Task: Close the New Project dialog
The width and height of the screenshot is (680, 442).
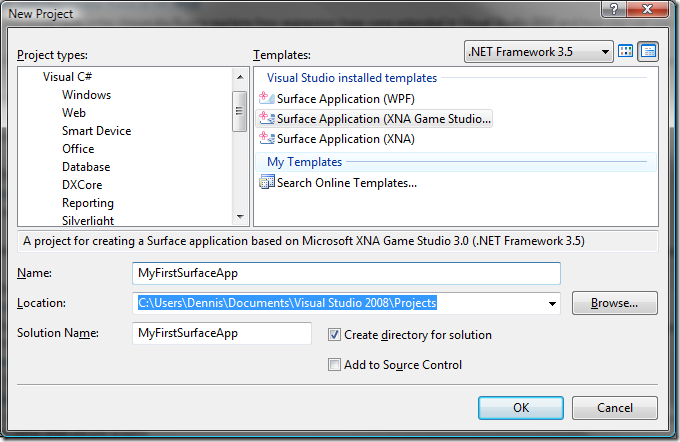Action: (647, 9)
